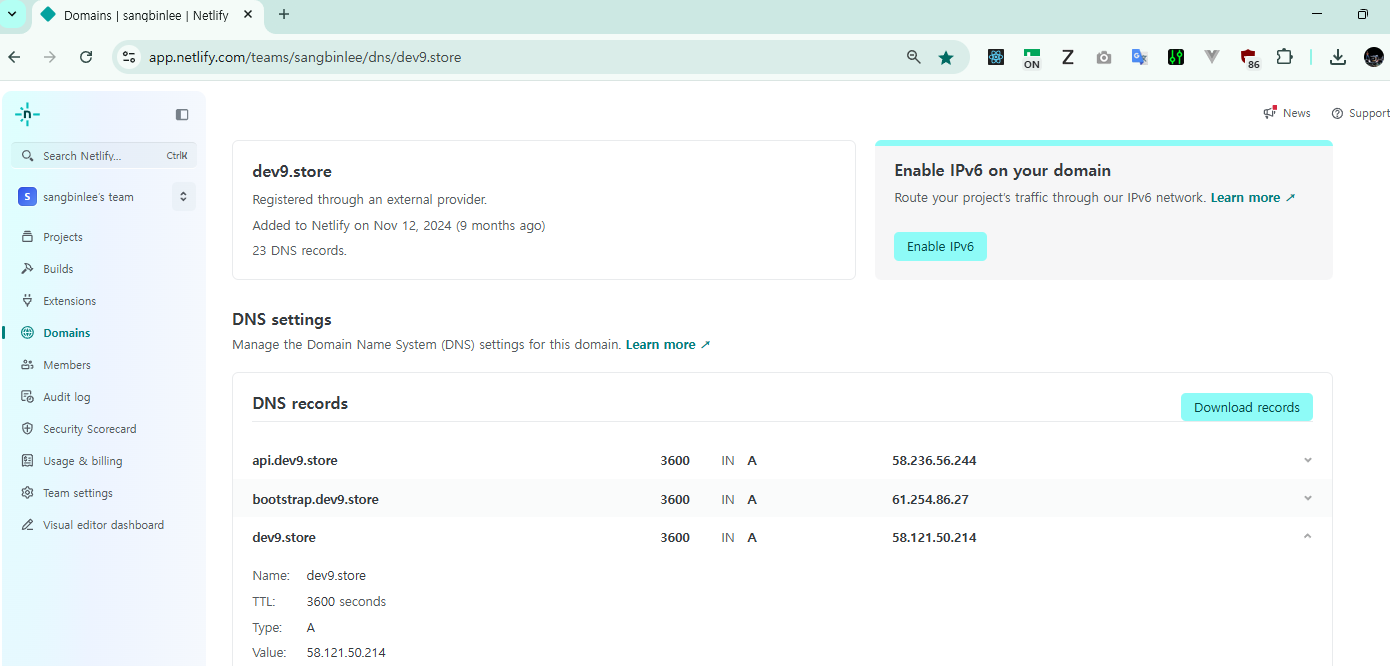Open the team switcher dropdown arrows
Image resolution: width=1390 pixels, height=666 pixels.
coord(183,197)
